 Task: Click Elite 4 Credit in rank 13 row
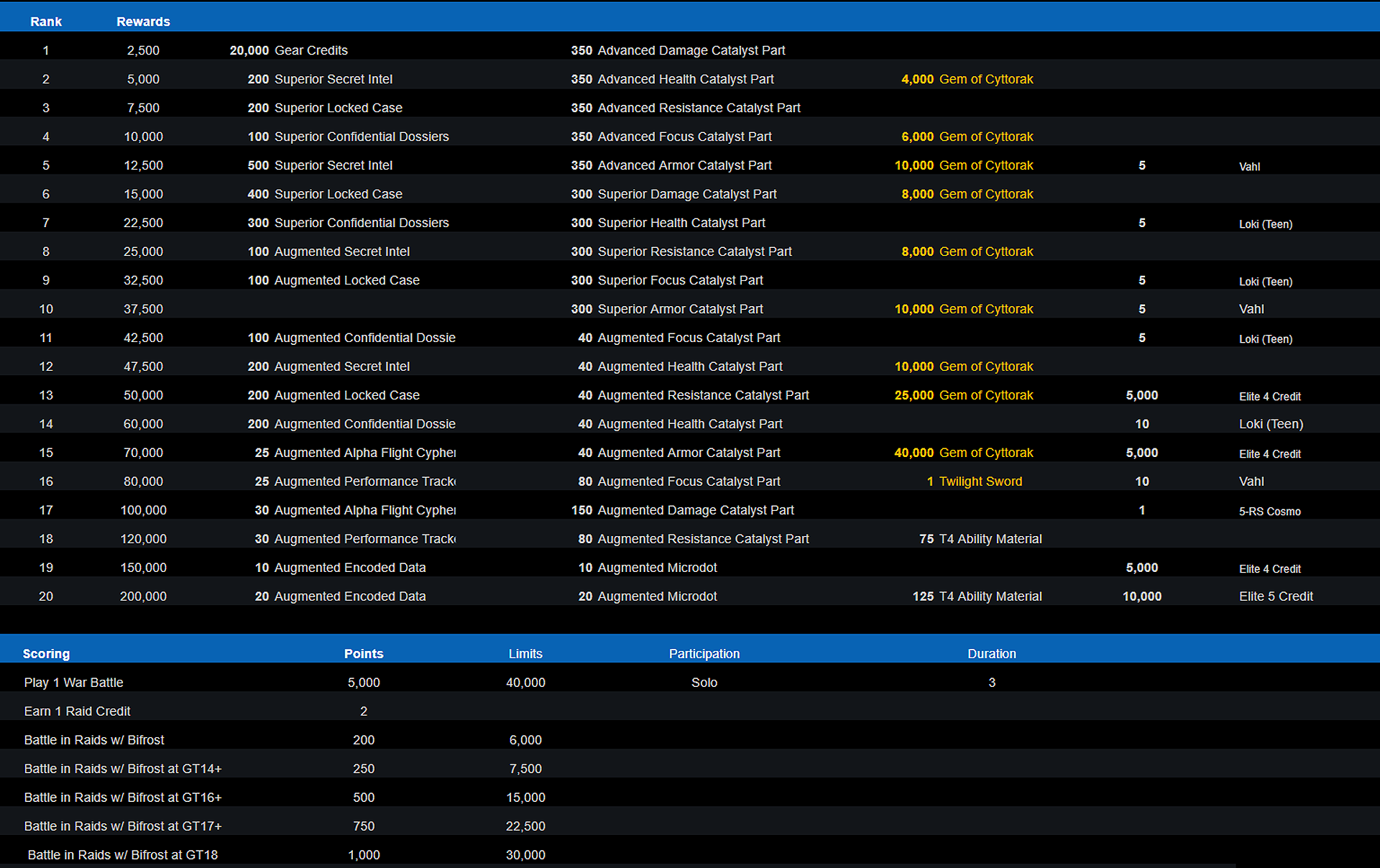coord(1270,396)
